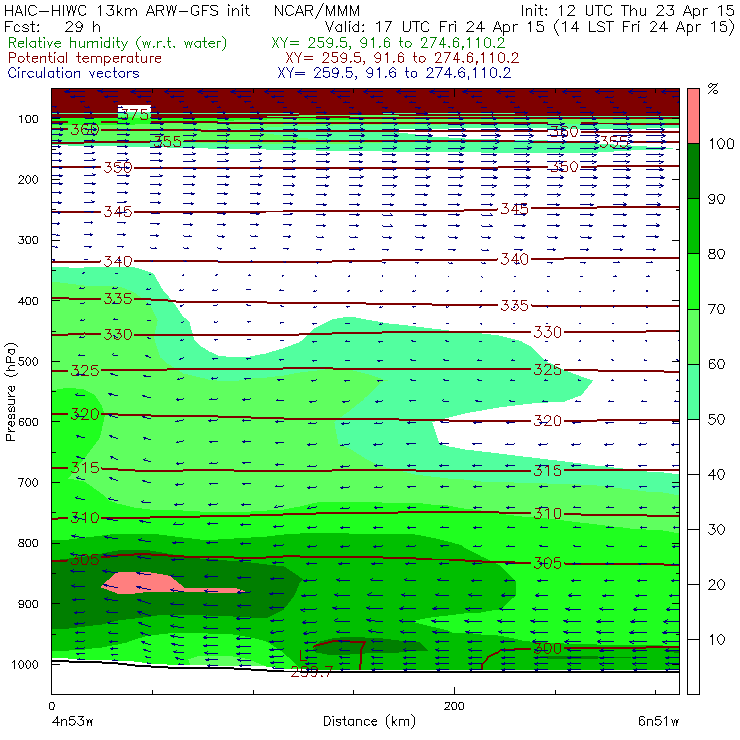Click the '6n51w' end coordinate label

coord(658,721)
